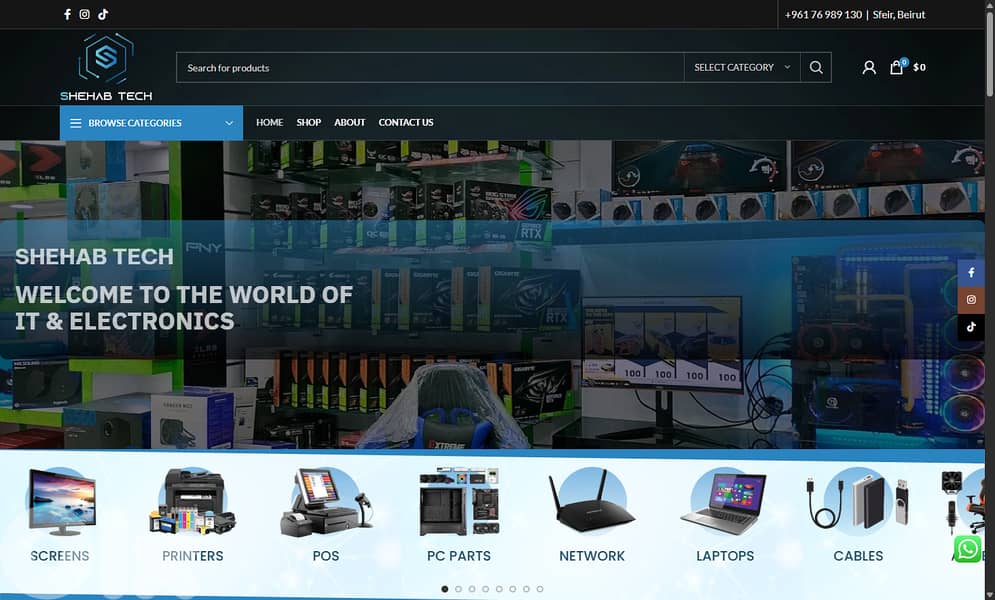
Task: Click the Printers label link
Action: 193,556
